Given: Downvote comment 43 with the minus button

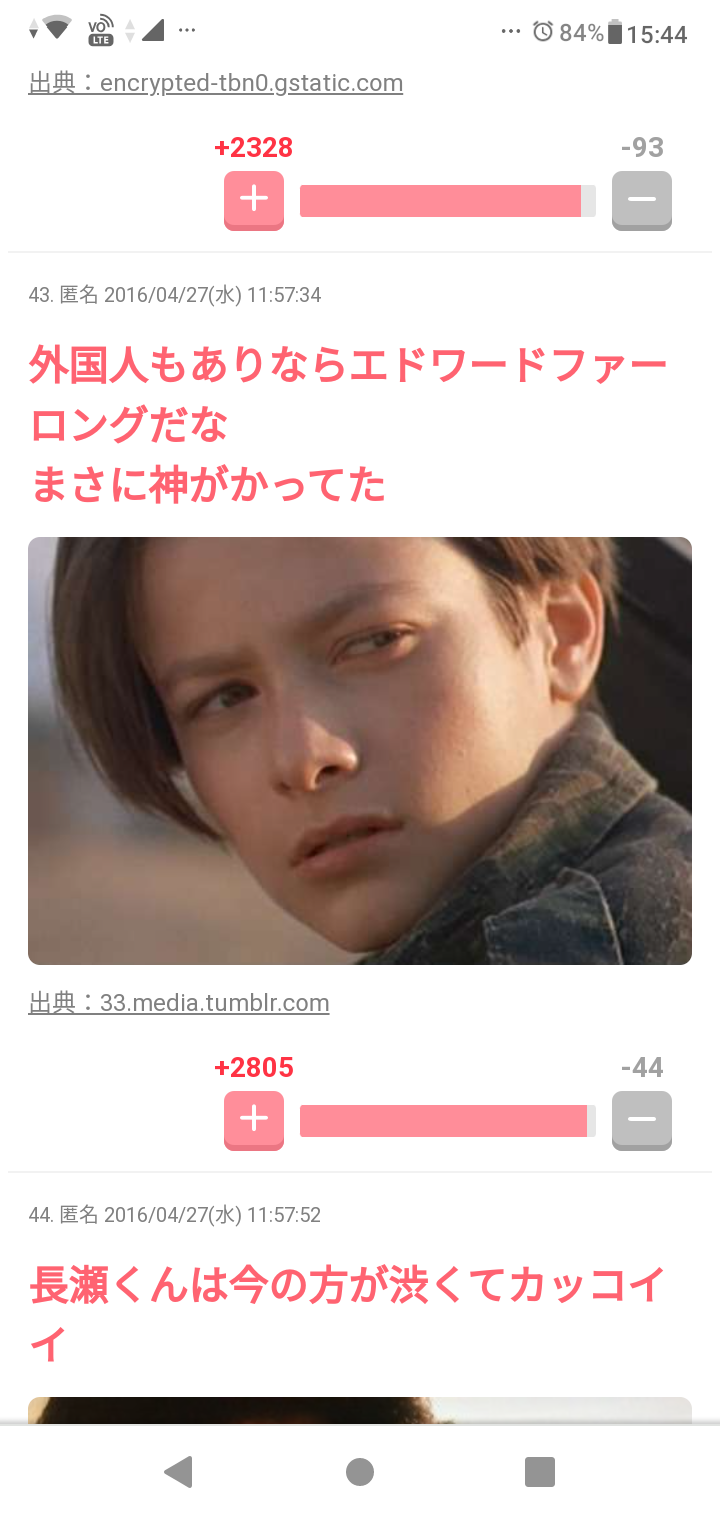Looking at the screenshot, I should coord(642,1120).
